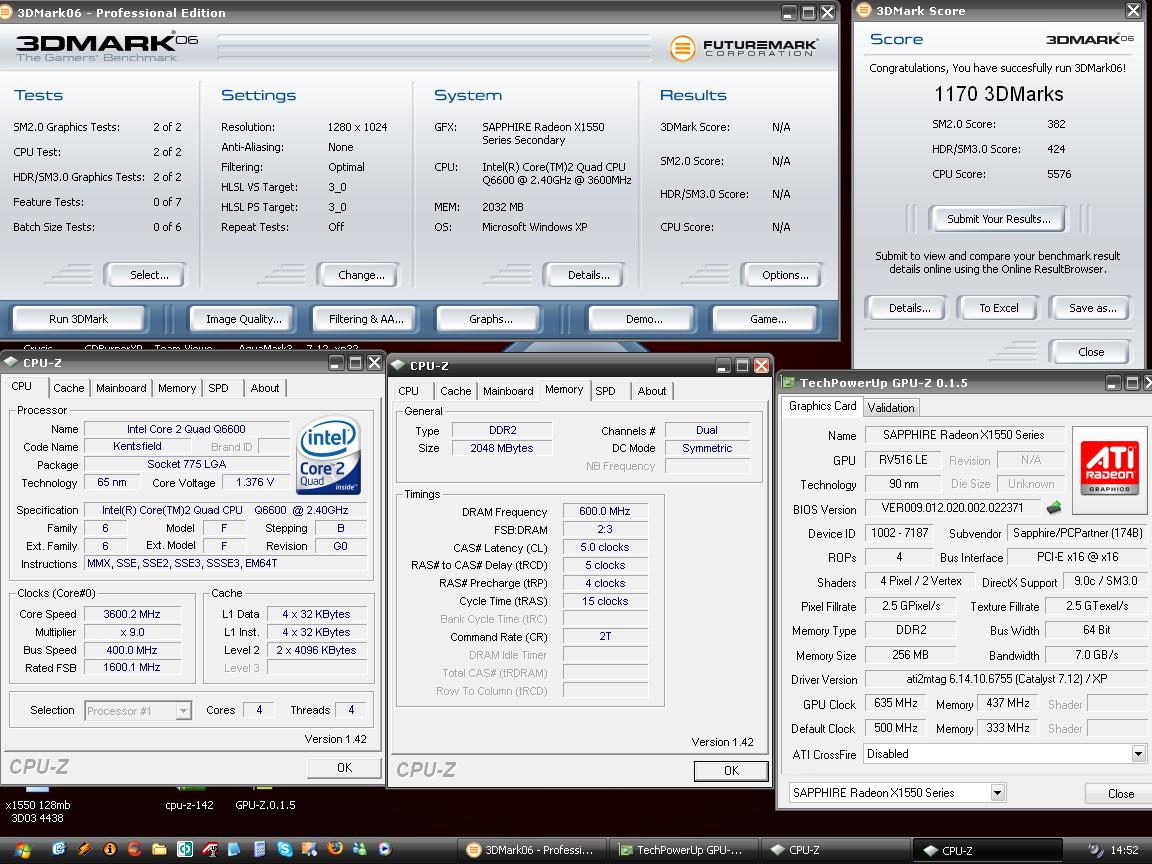Switch to 3DMark06 taskbar button

[534, 850]
